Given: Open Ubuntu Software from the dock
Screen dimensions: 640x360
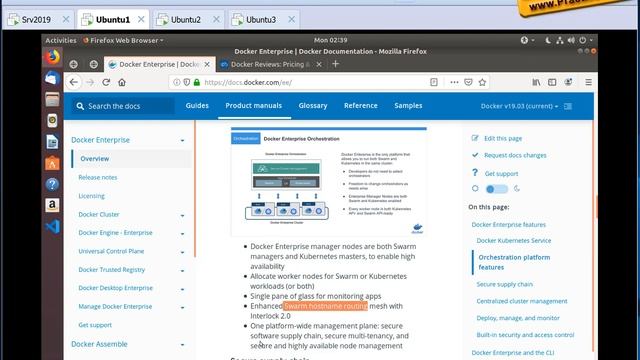Looking at the screenshot, I should [x=52, y=163].
